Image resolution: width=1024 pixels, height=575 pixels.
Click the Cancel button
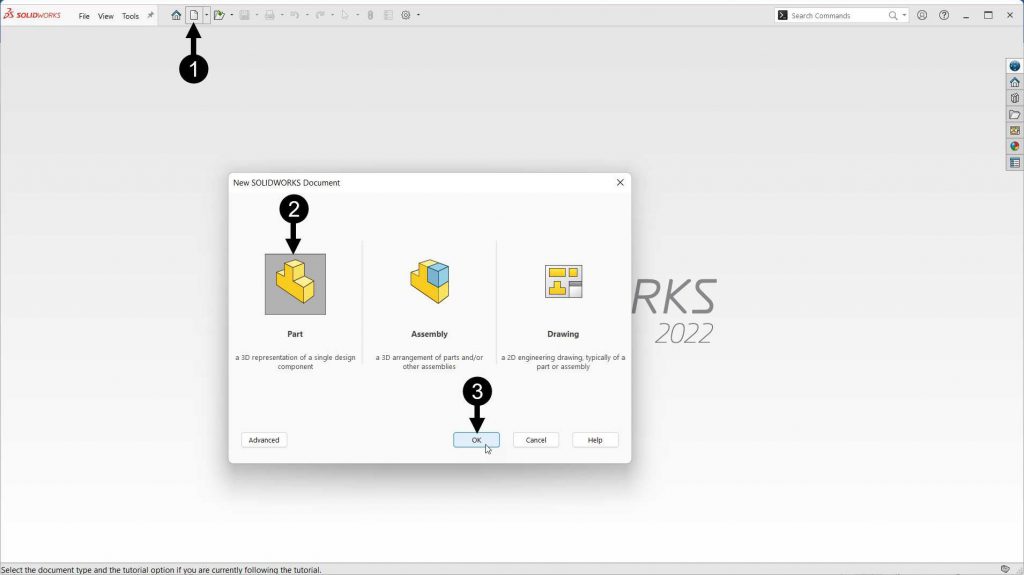pyautogui.click(x=536, y=440)
